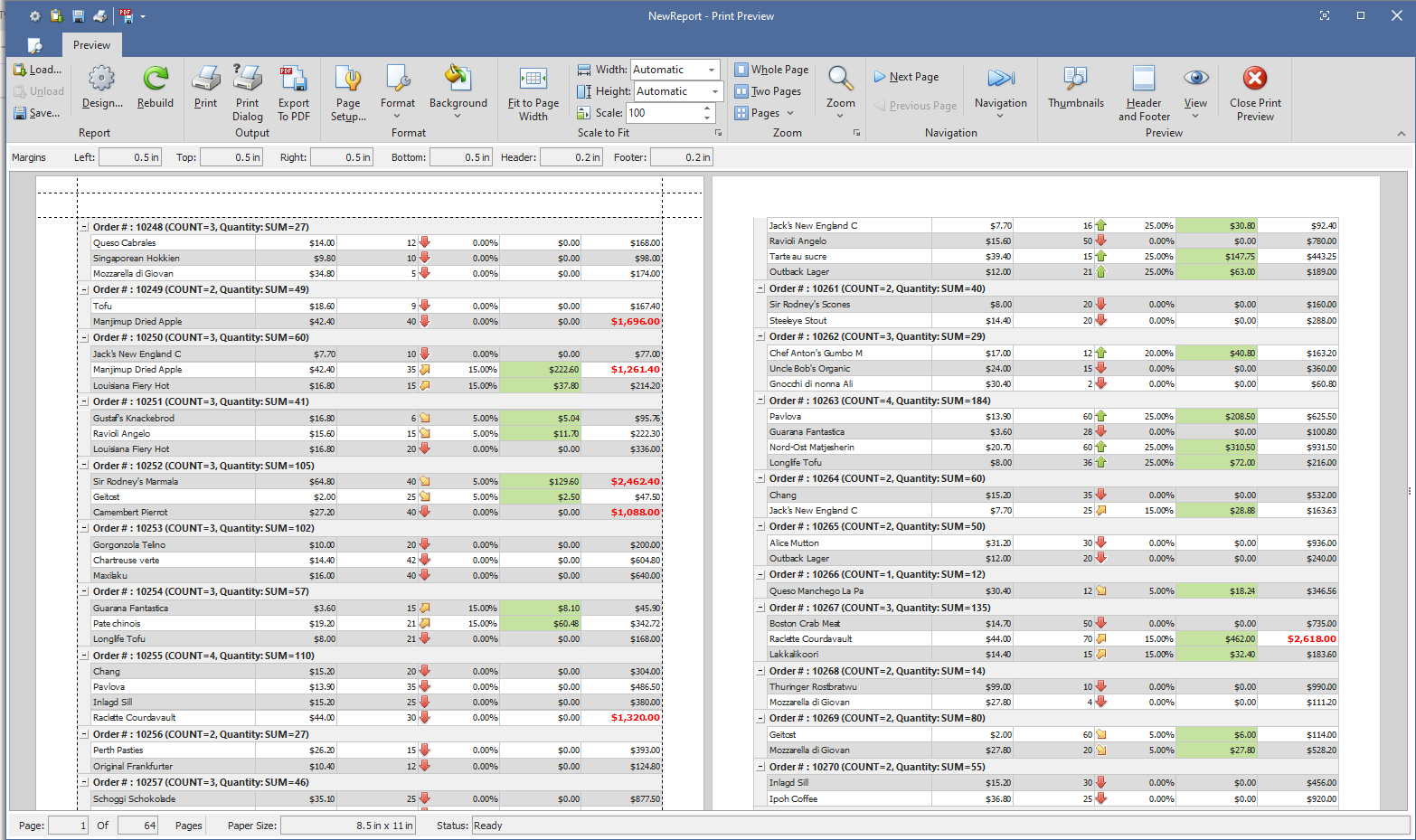The width and height of the screenshot is (1416, 840).
Task: Collapse Order # 10252 group
Action: click(x=85, y=467)
